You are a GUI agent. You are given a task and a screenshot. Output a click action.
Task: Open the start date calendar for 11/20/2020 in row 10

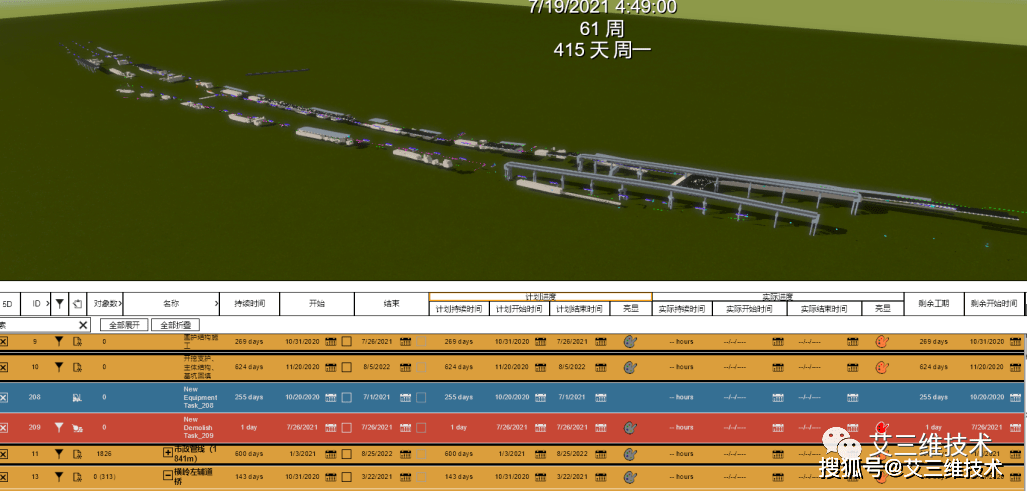(x=331, y=367)
